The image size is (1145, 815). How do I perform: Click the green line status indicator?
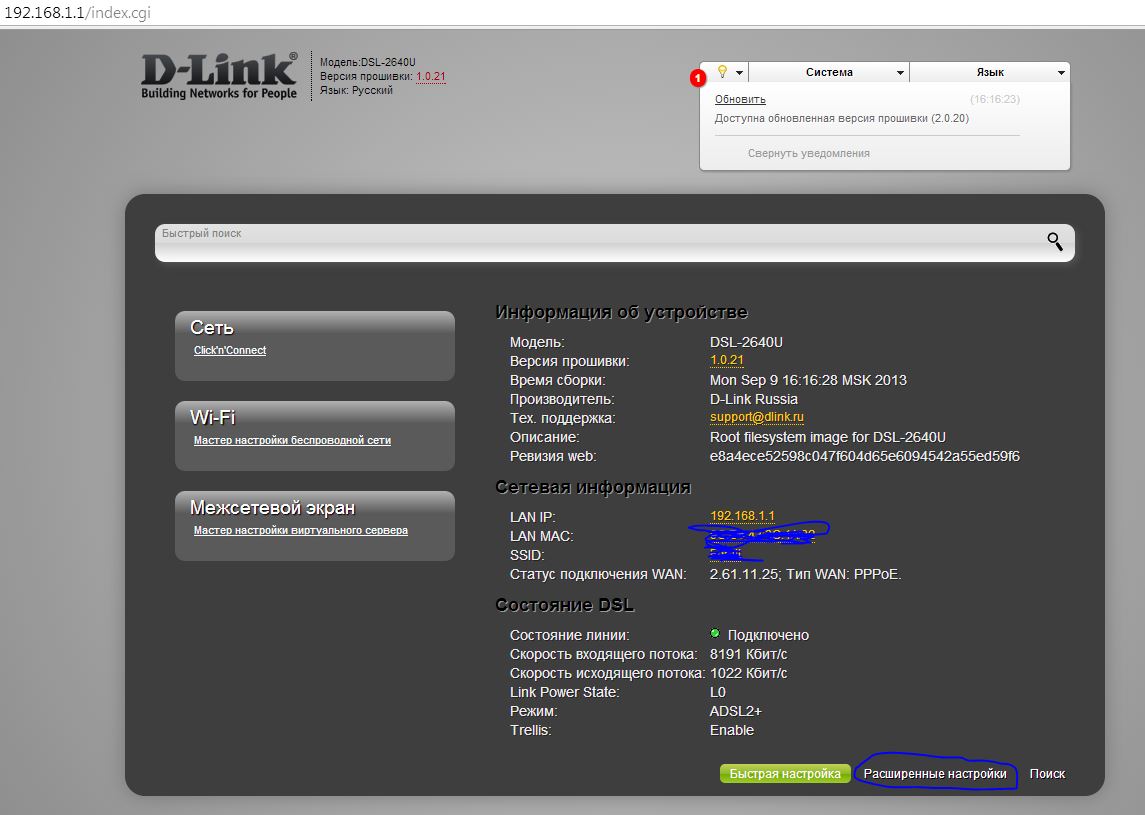[715, 633]
